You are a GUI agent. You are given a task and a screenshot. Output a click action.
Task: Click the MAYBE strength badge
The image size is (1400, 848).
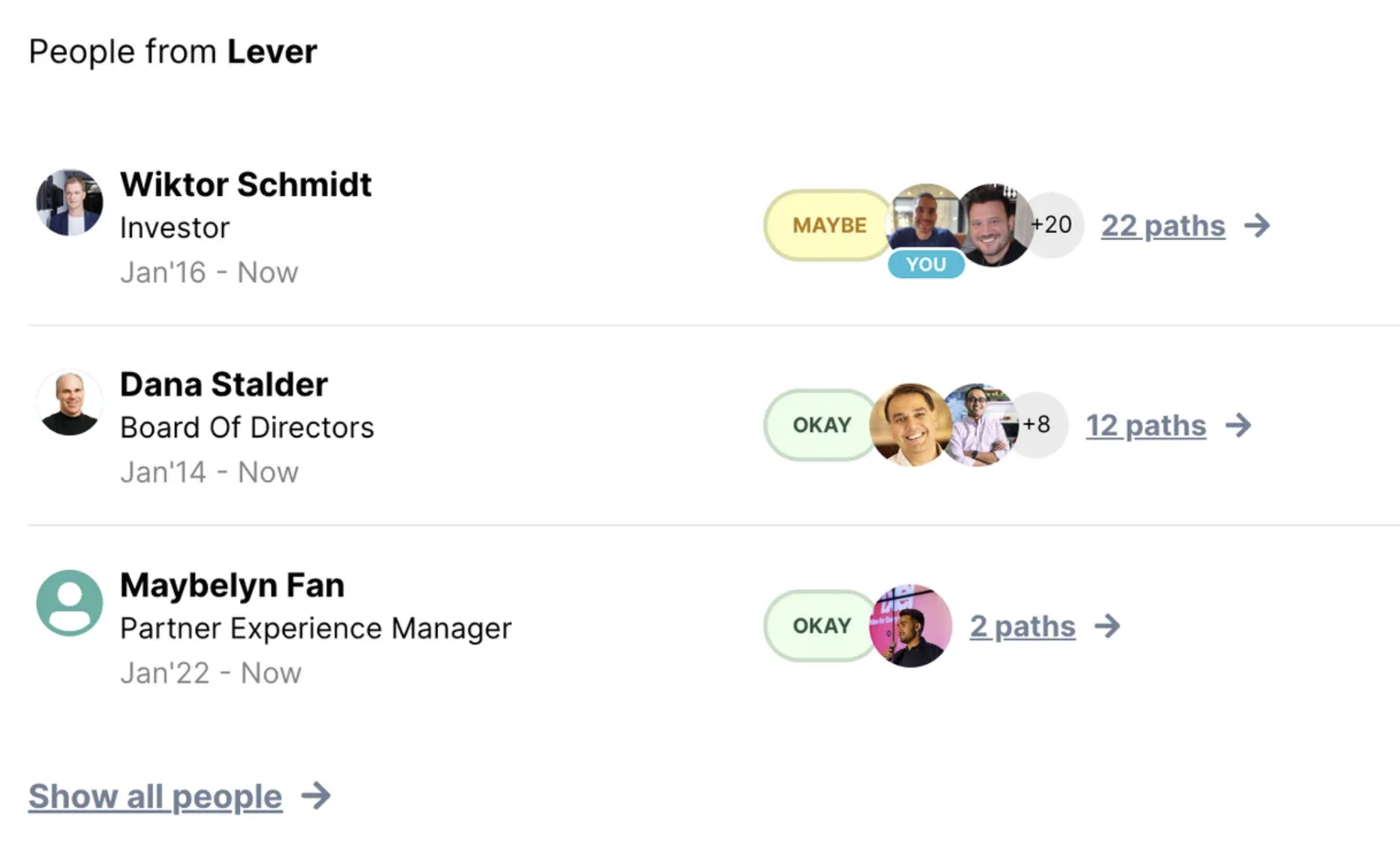(x=829, y=225)
